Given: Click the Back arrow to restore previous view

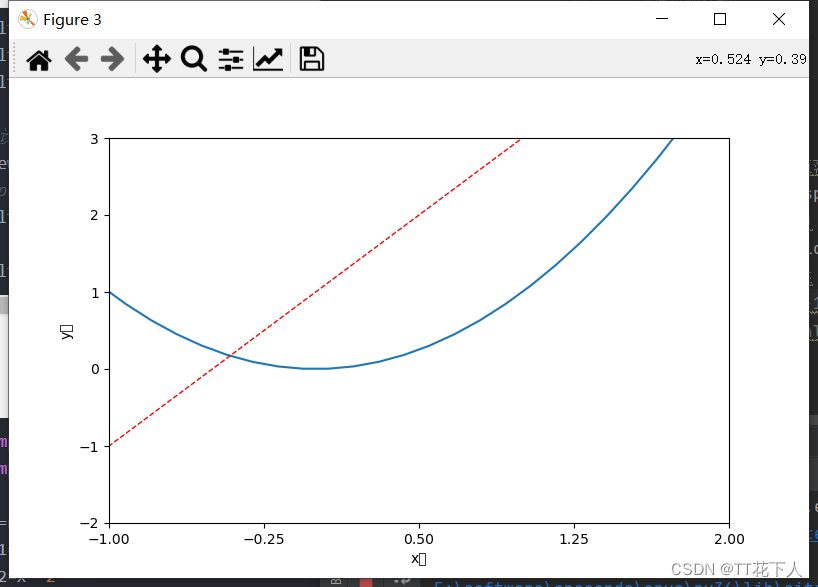Looking at the screenshot, I should tap(77, 59).
